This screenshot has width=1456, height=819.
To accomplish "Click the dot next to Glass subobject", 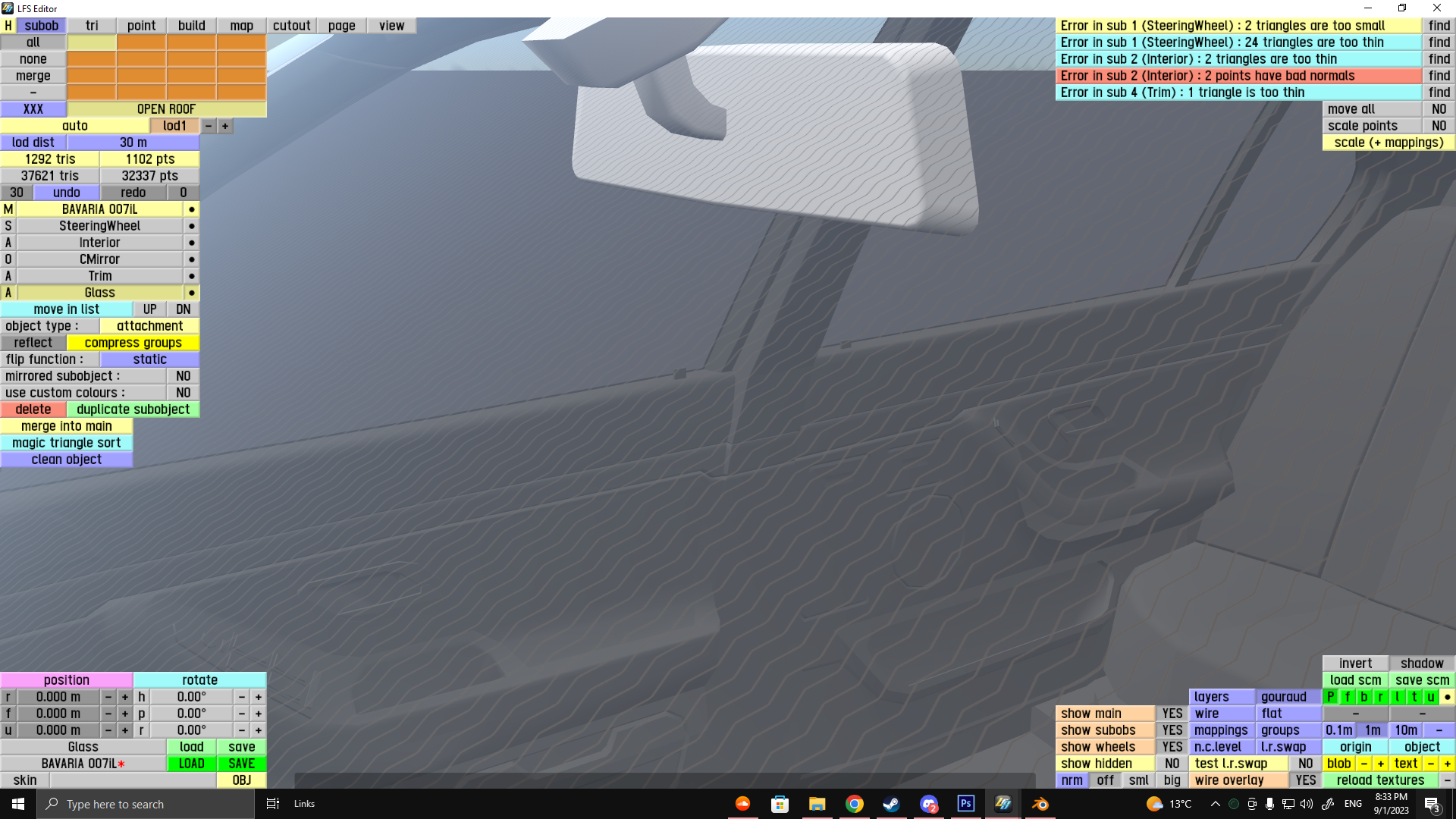I will (x=192, y=293).
